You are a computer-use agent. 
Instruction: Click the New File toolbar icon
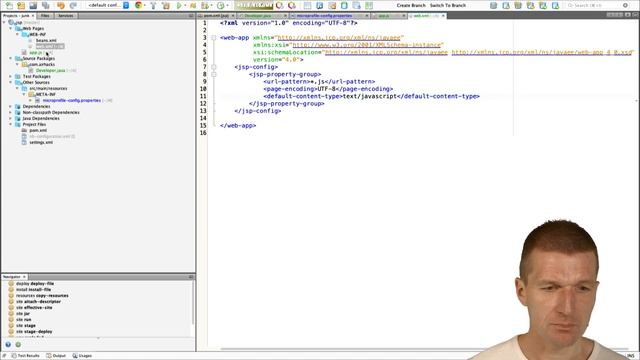click(x=9, y=5)
